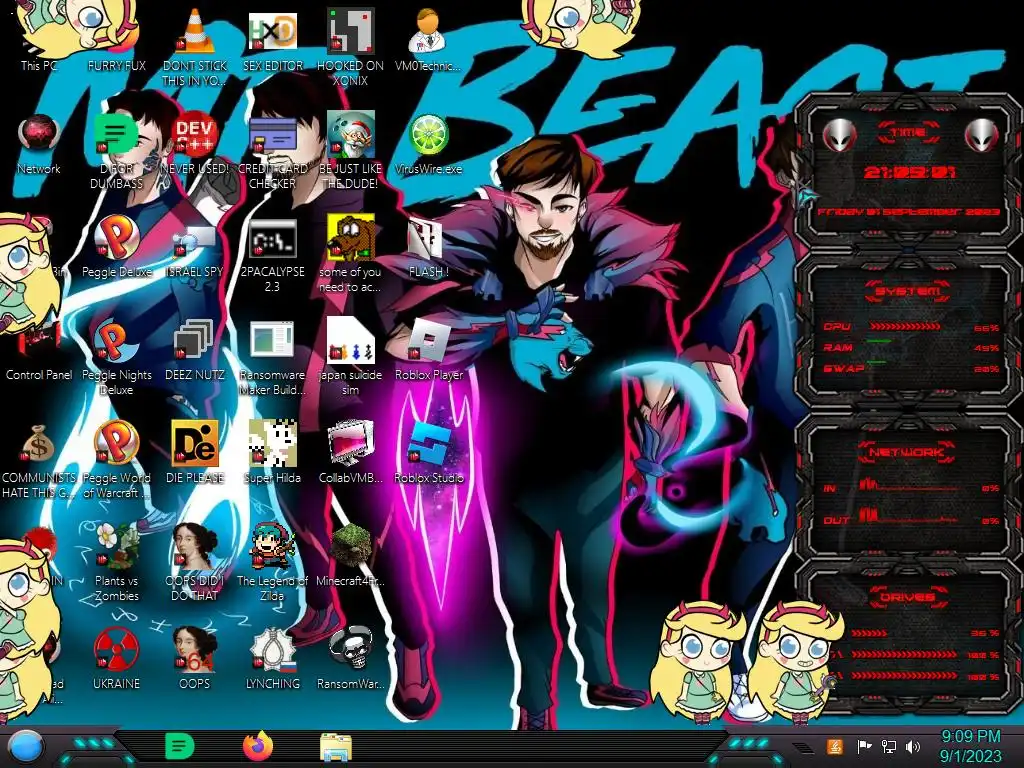Open the radiation icon labeled UKRAINE
The width and height of the screenshot is (1024, 768).
click(117, 660)
